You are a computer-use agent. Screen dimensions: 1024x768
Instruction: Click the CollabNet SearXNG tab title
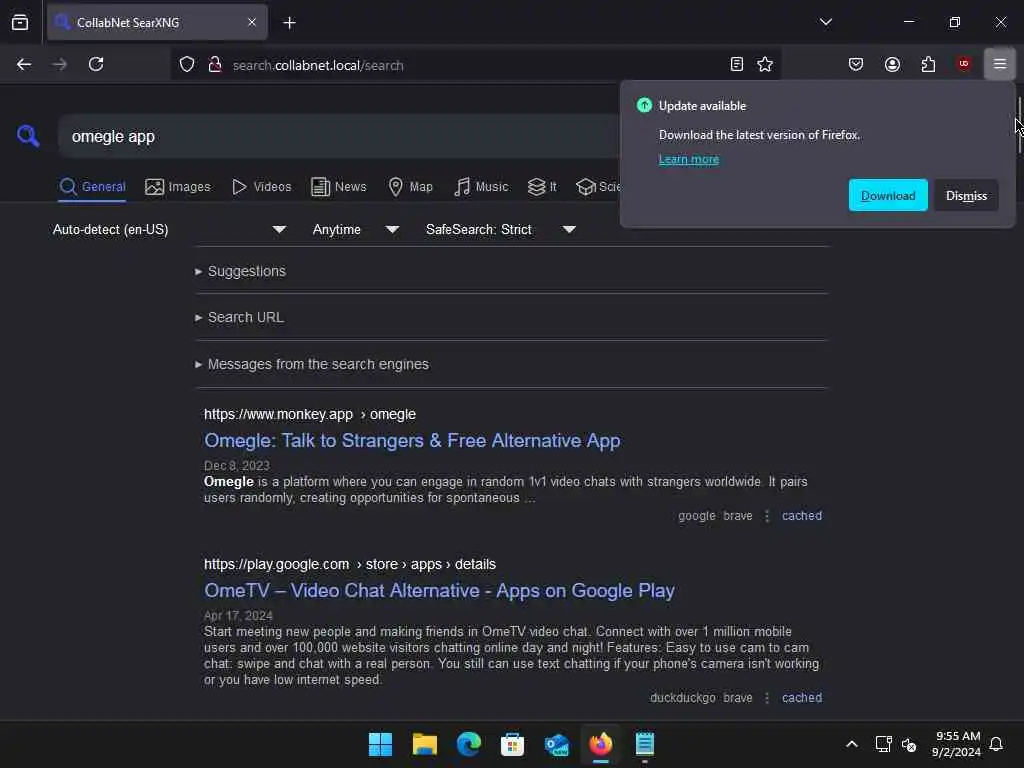pos(128,22)
